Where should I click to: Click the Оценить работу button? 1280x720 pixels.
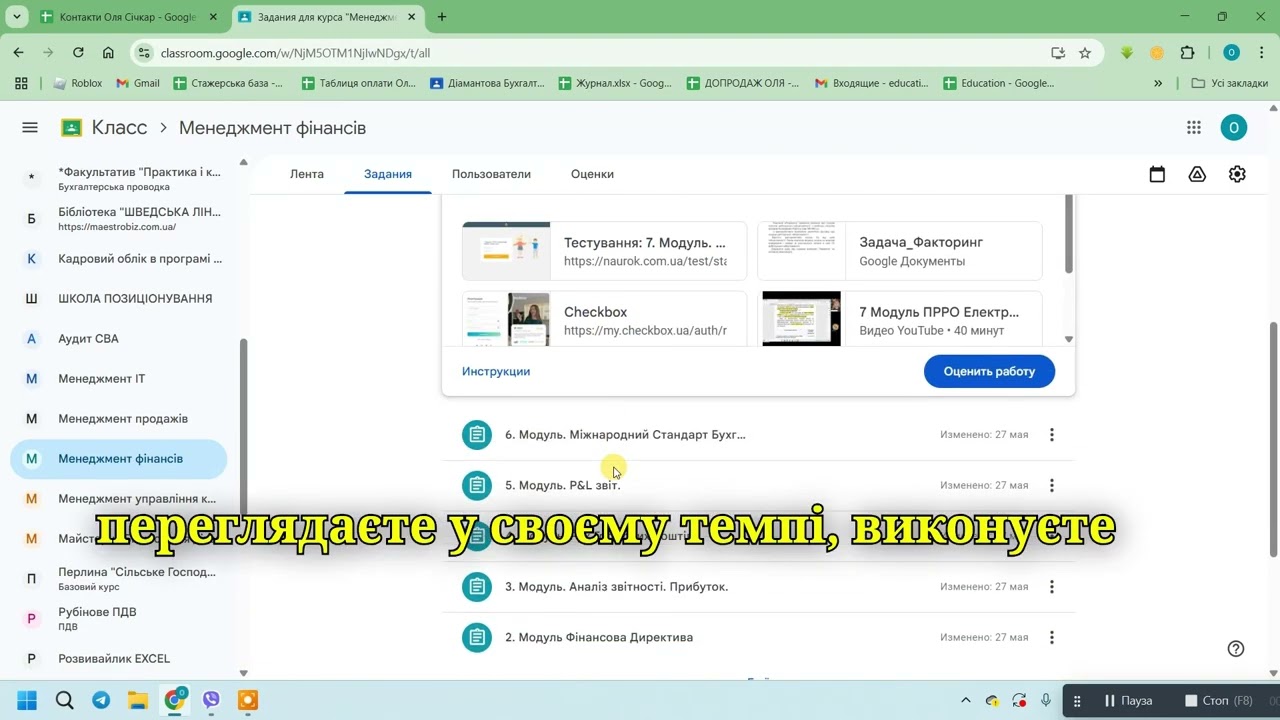click(988, 371)
